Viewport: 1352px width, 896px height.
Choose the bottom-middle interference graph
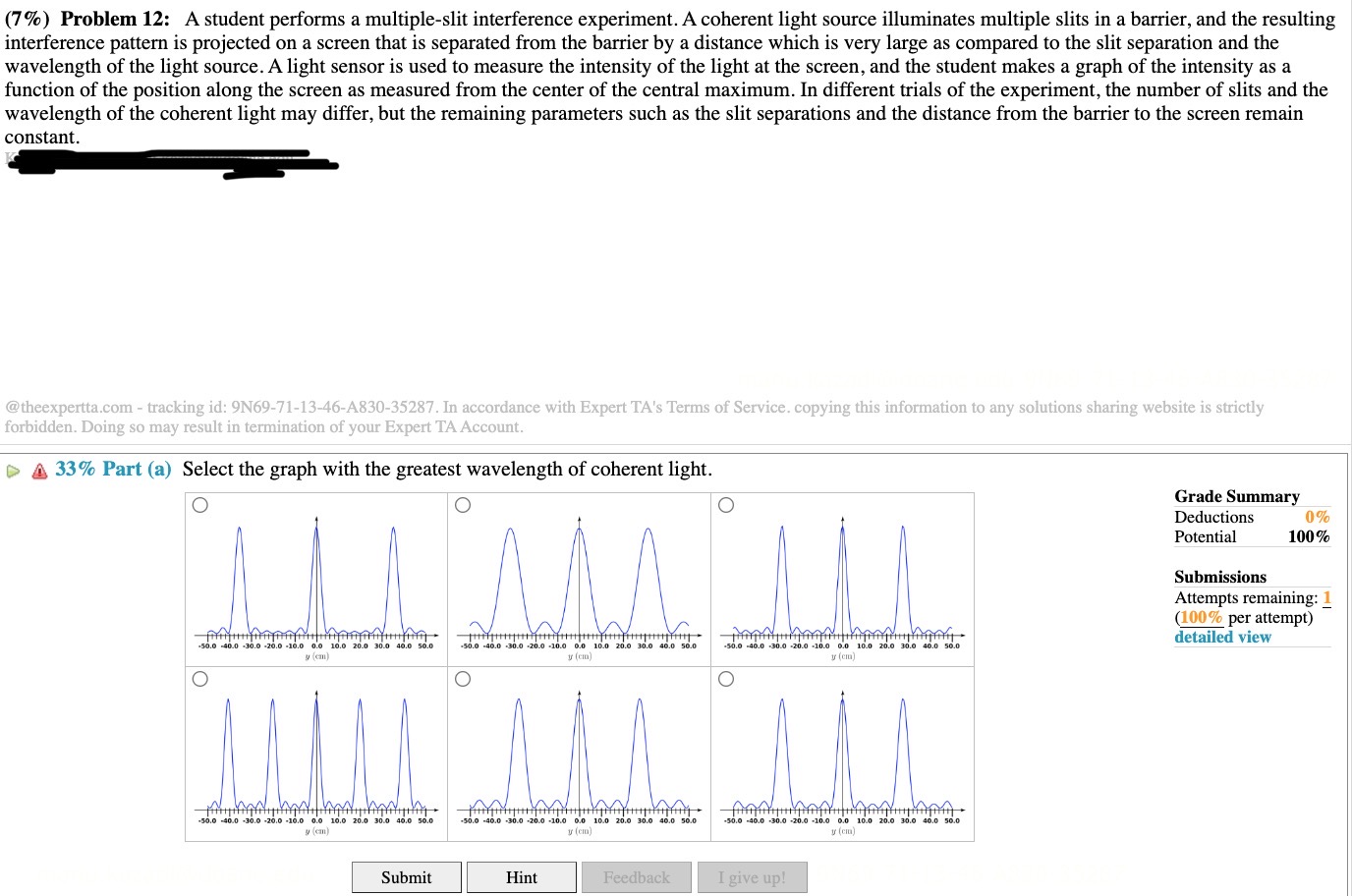coord(463,678)
